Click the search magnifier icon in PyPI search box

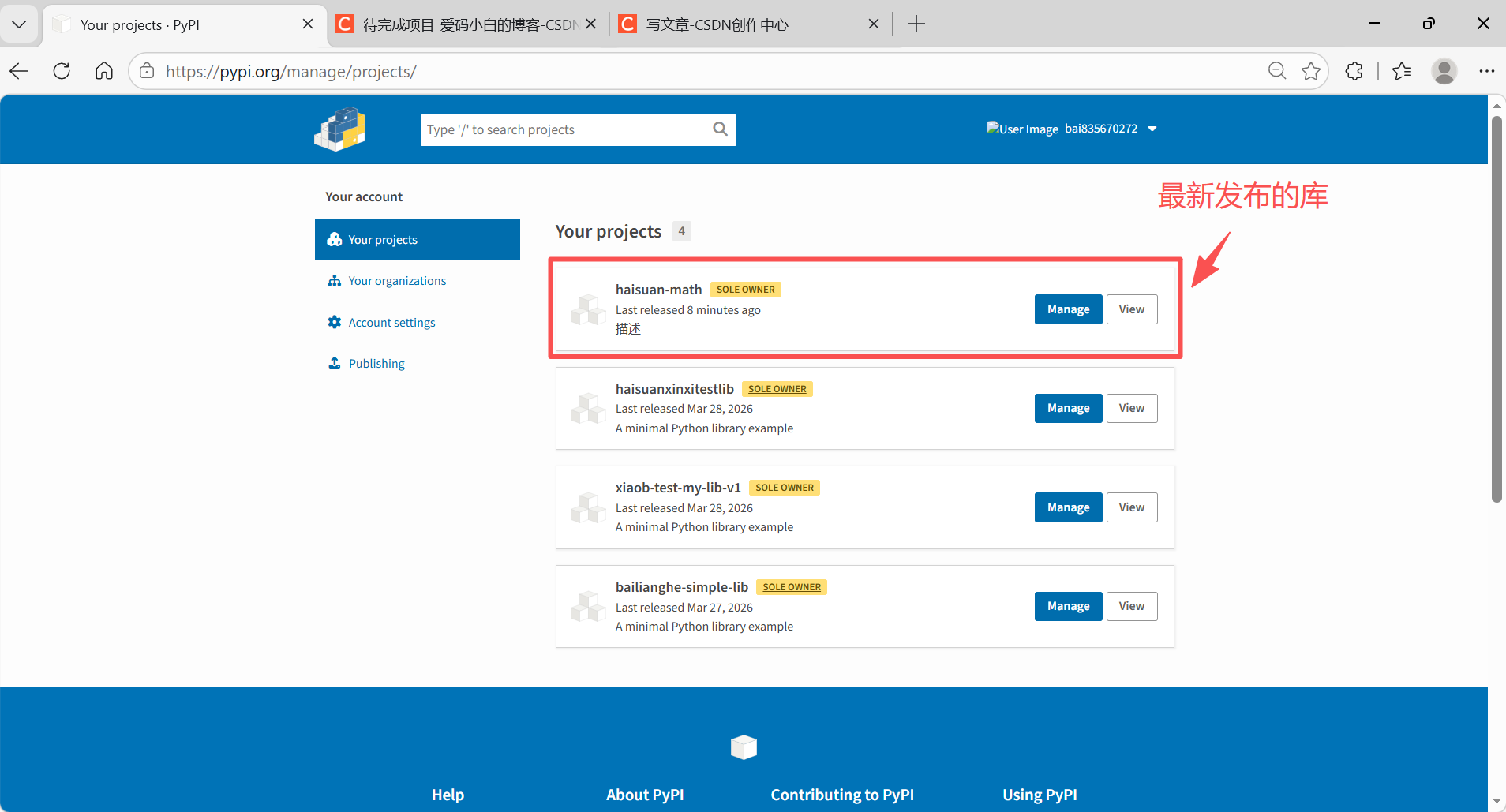click(720, 129)
